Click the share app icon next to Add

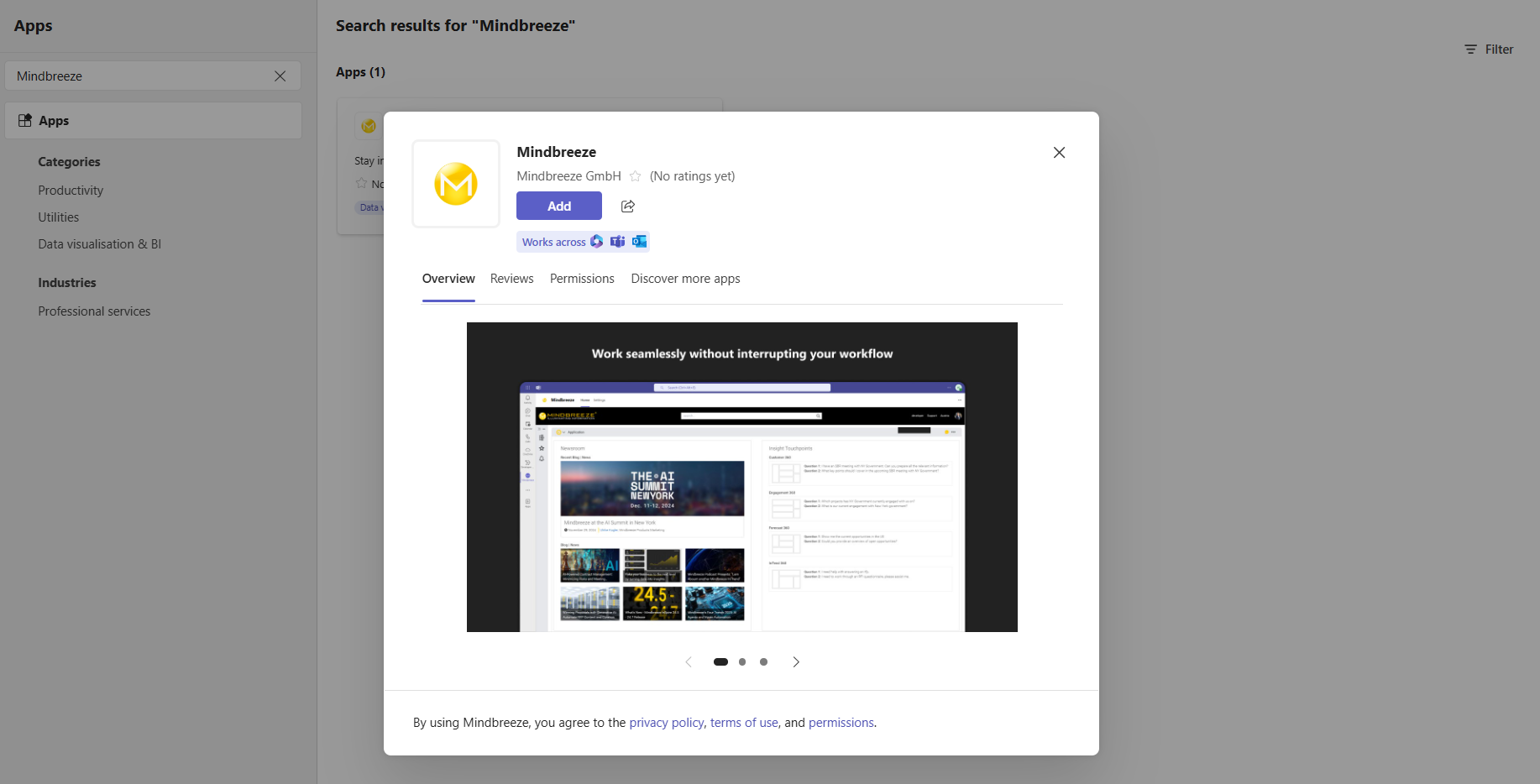click(627, 206)
